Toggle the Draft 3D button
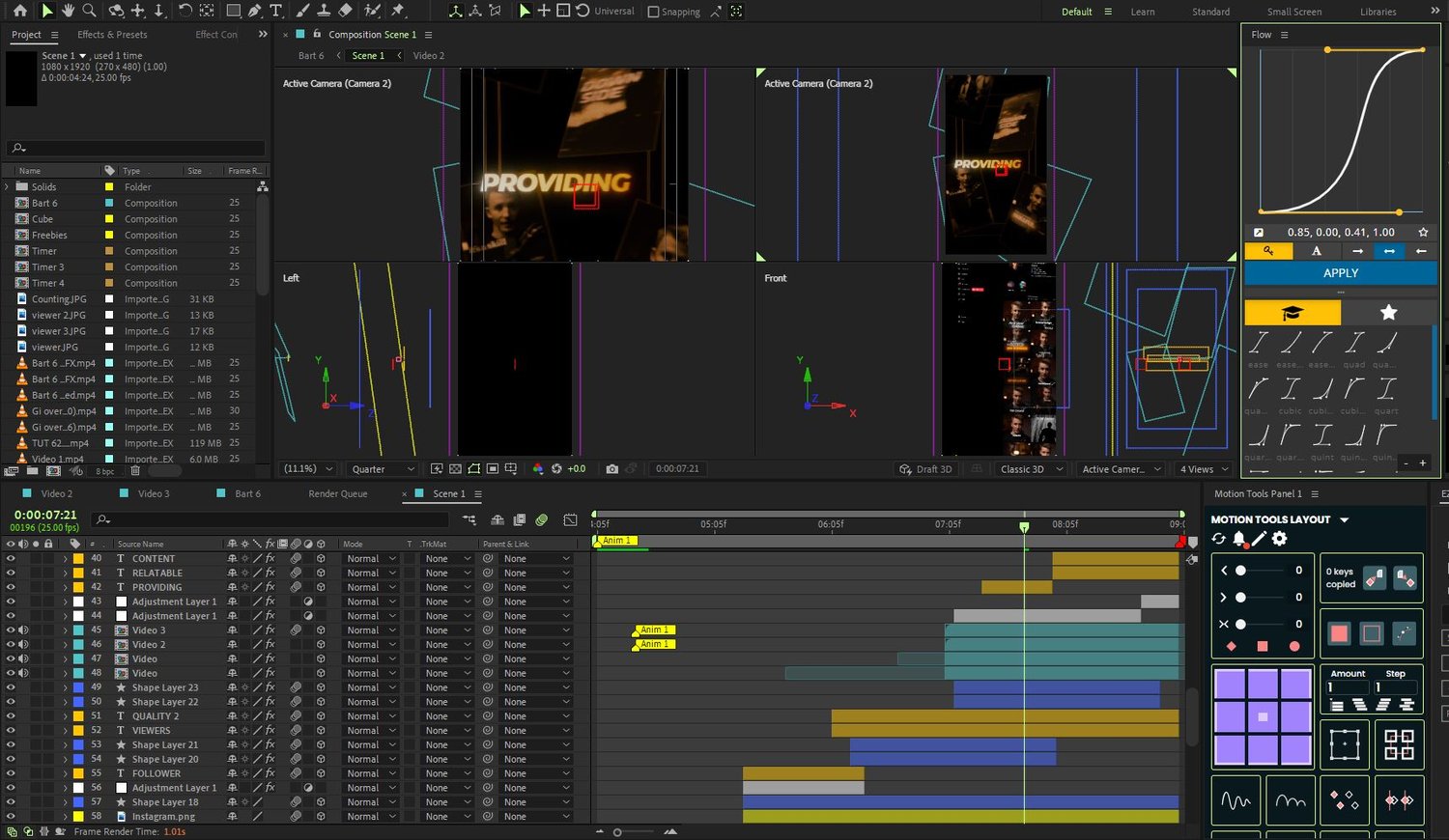This screenshot has width=1449, height=840. click(925, 469)
